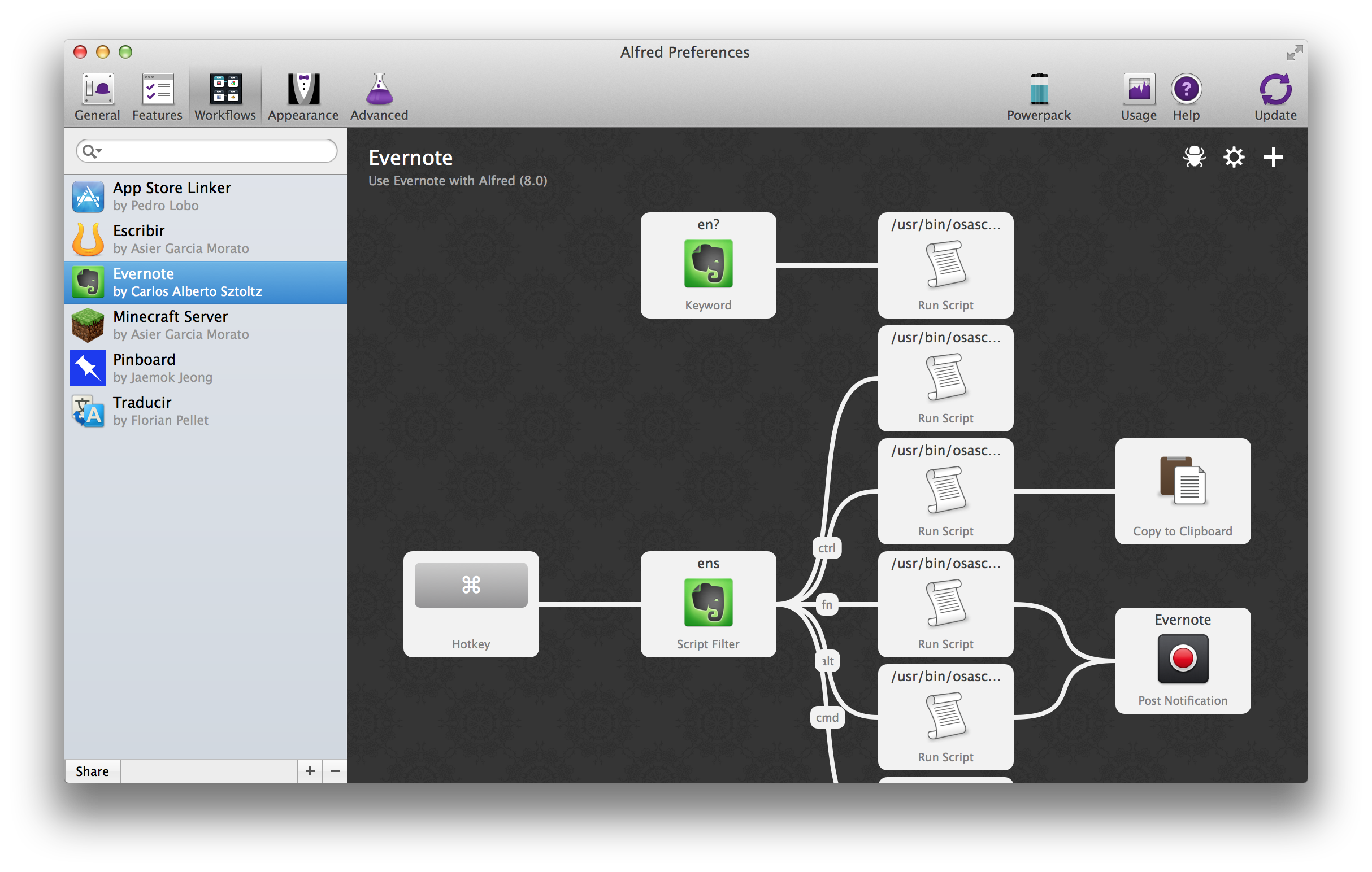The image size is (1372, 872).
Task: Select the 'en?' Keyword node
Action: coord(707,265)
